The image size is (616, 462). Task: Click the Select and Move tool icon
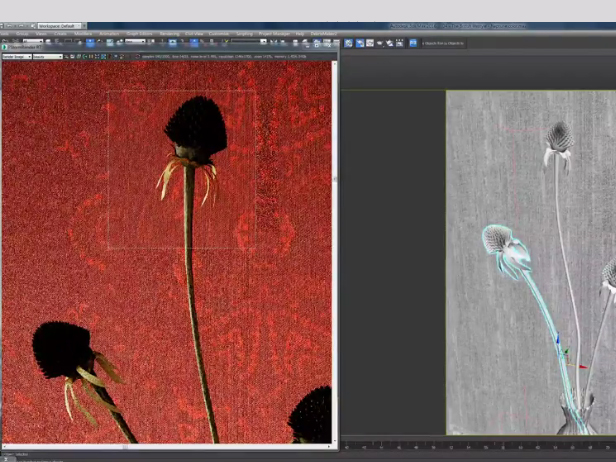coord(90,43)
